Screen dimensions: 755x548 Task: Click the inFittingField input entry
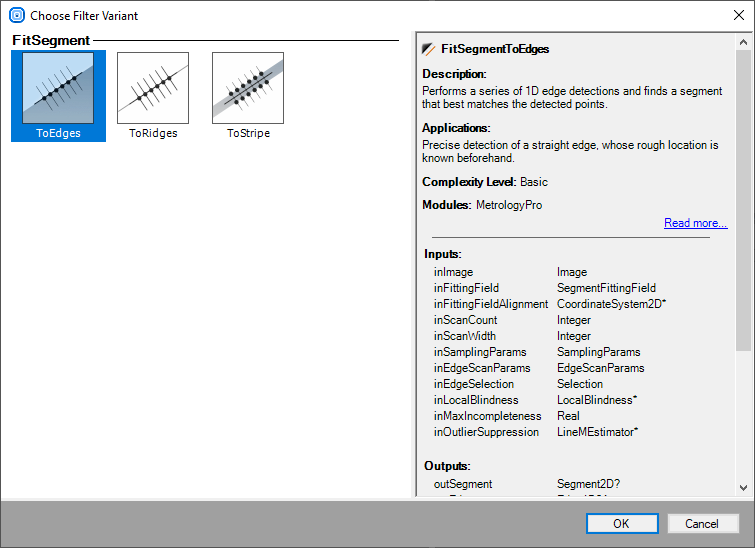[466, 288]
